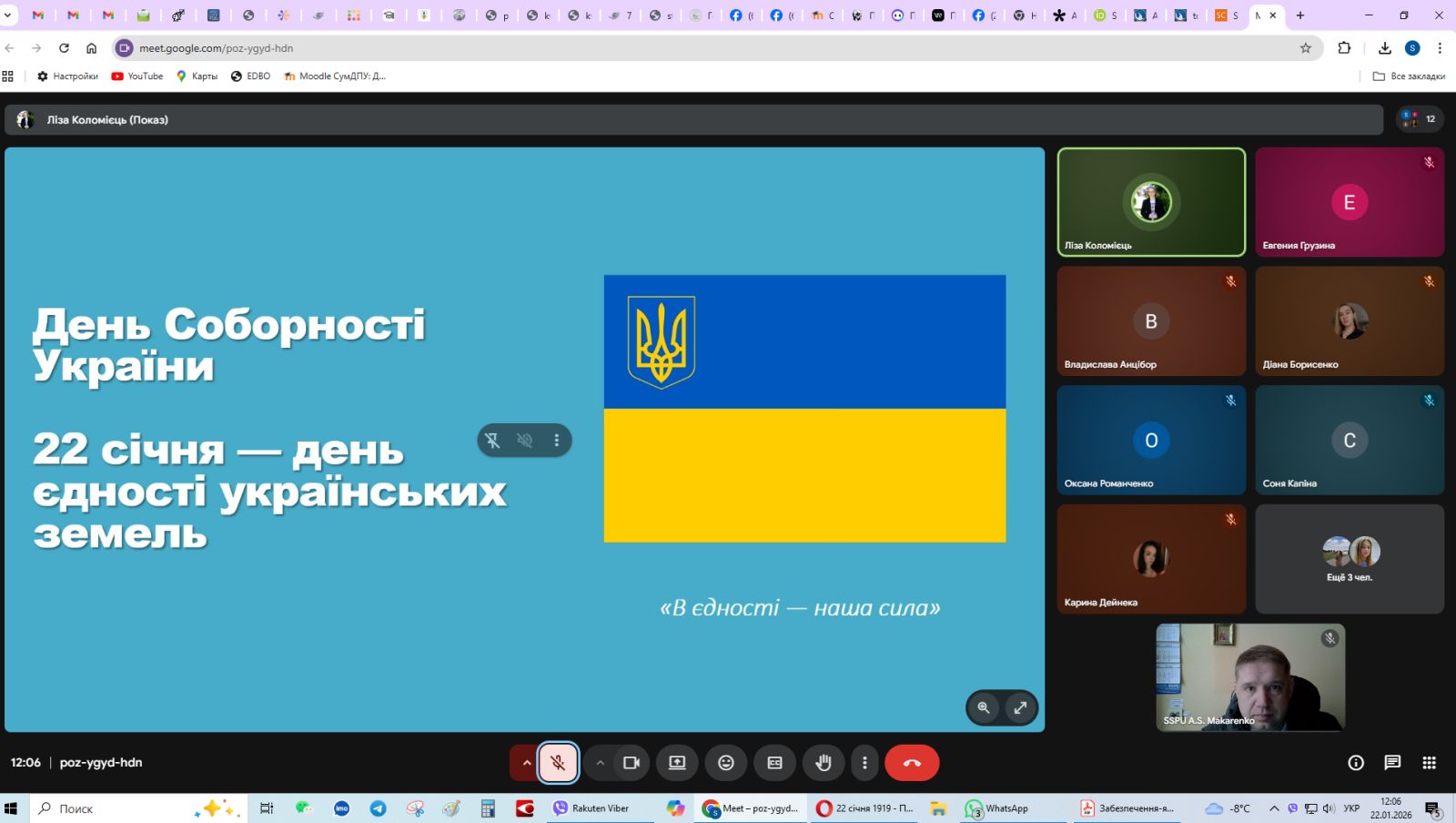The image size is (1456, 823).
Task: Expand video settings arrow beside camera
Action: pos(600,763)
